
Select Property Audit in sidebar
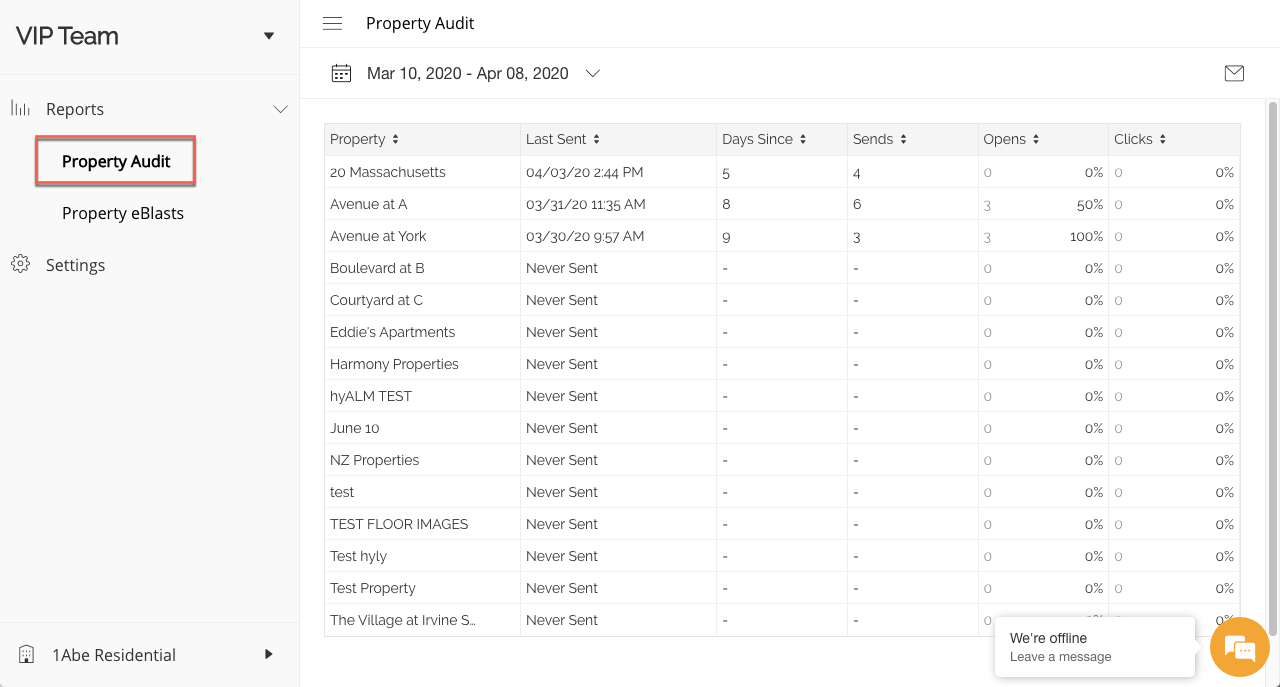coord(116,161)
